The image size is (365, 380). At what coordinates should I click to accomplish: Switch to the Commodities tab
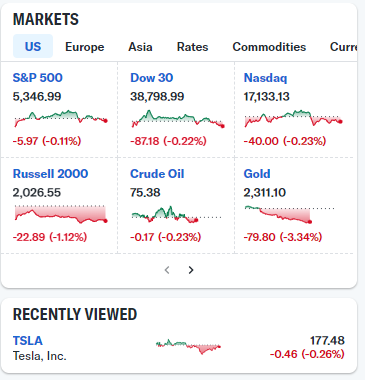point(269,47)
